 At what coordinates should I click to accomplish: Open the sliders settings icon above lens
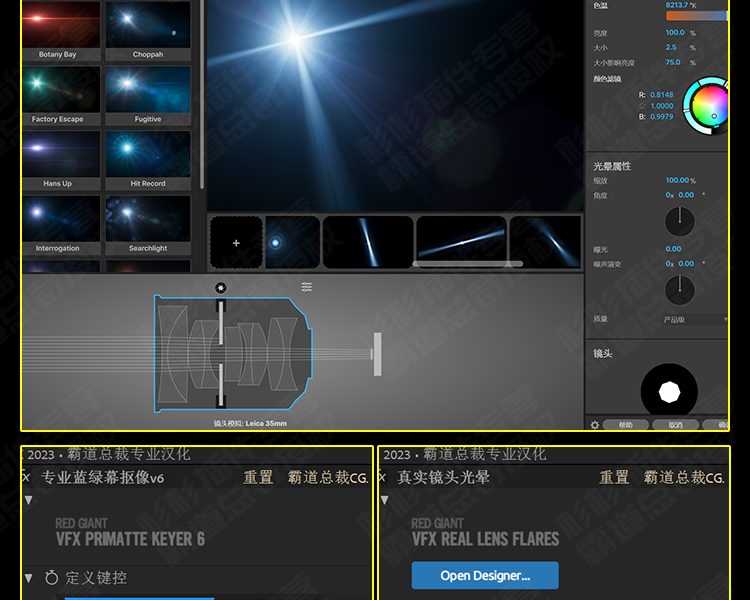307,287
